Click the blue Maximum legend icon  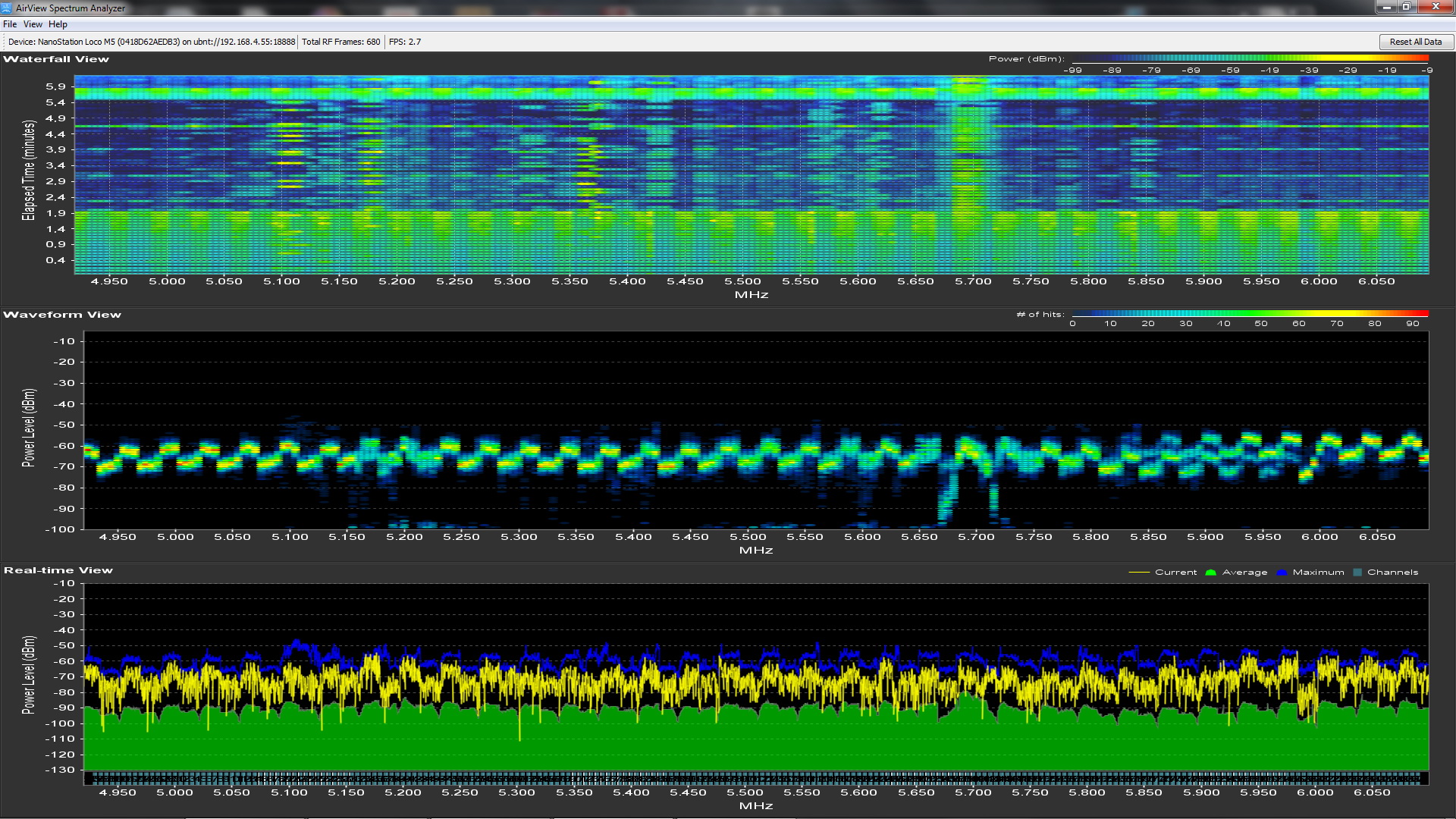tap(1282, 573)
